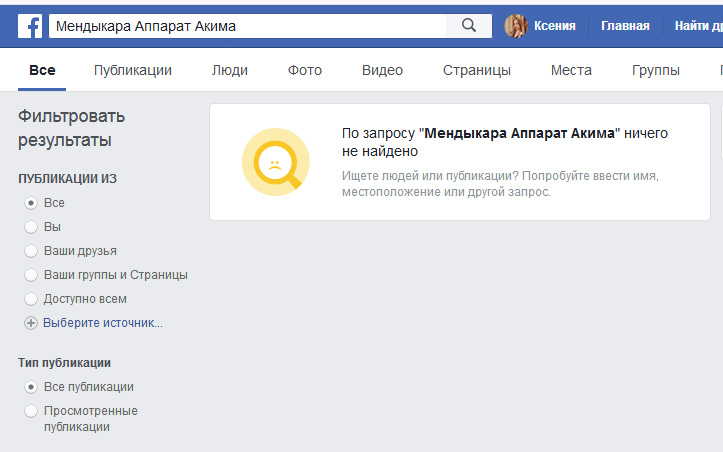
Task: Click the Ищете людей или публикации hint
Action: 500,184
